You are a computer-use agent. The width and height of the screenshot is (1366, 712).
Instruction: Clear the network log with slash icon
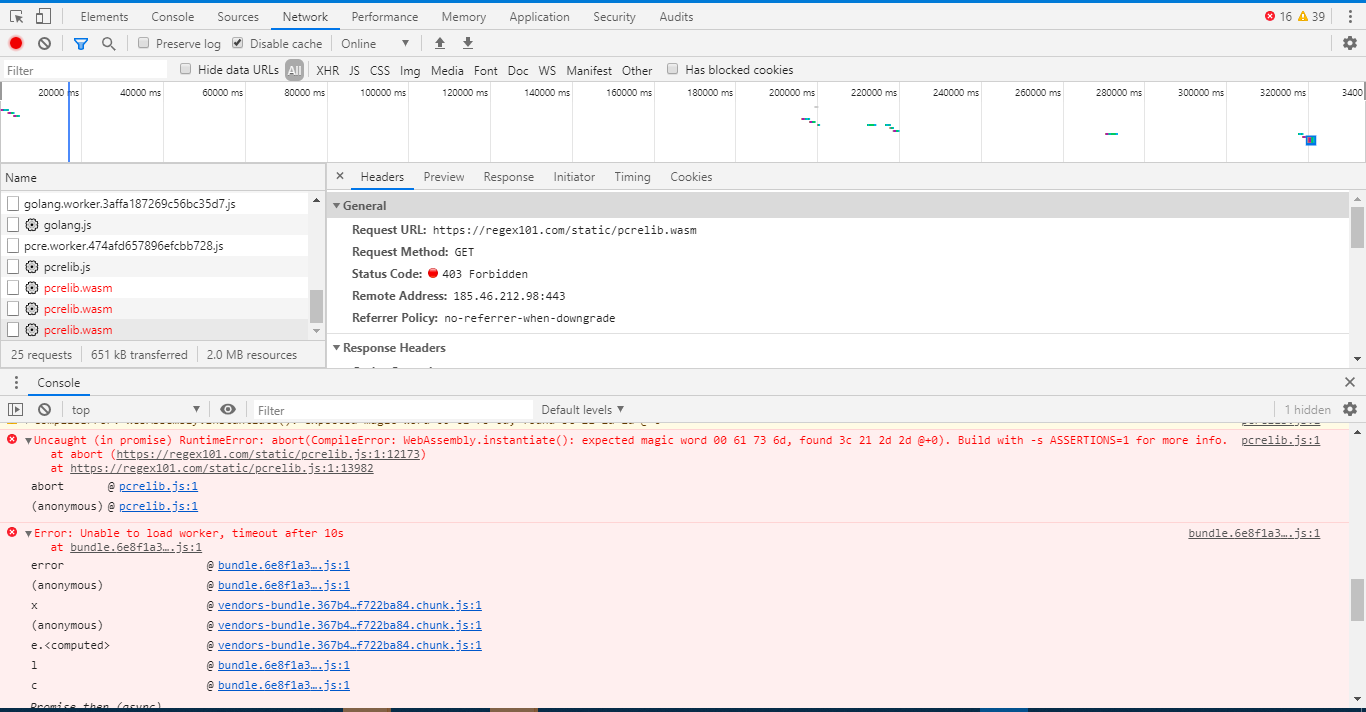pyautogui.click(x=43, y=43)
